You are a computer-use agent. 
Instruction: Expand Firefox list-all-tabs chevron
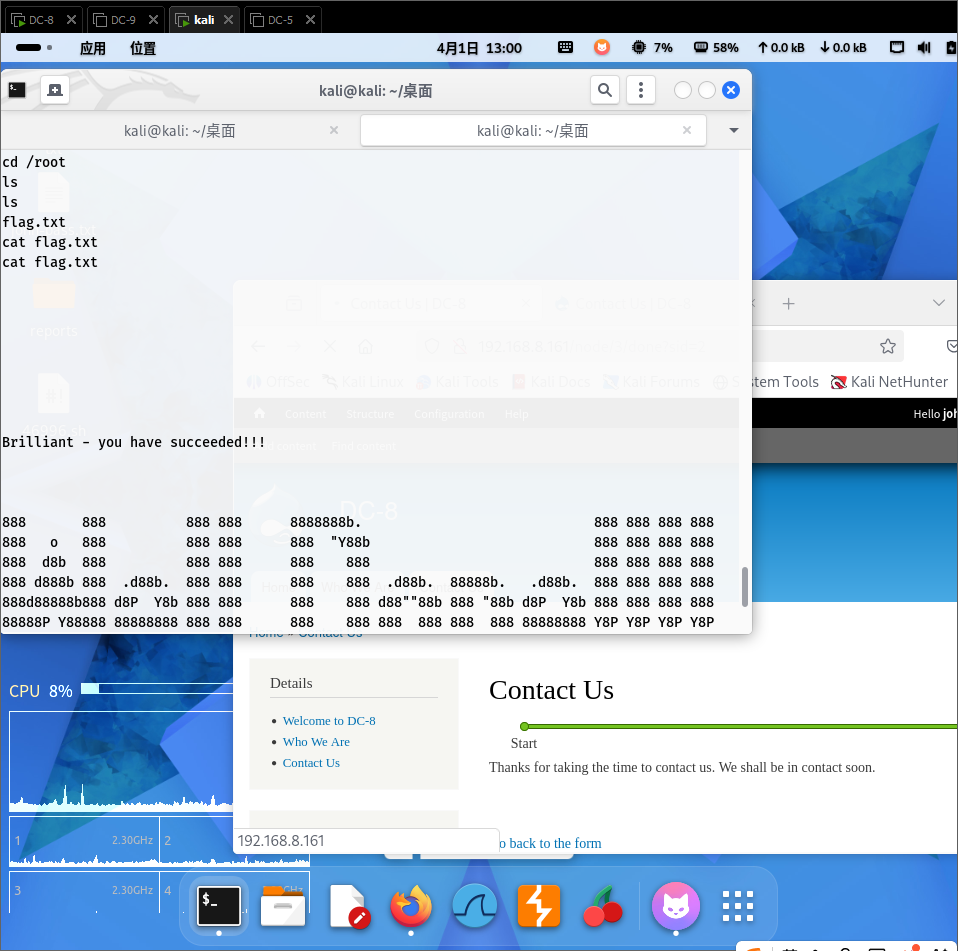pos(938,303)
